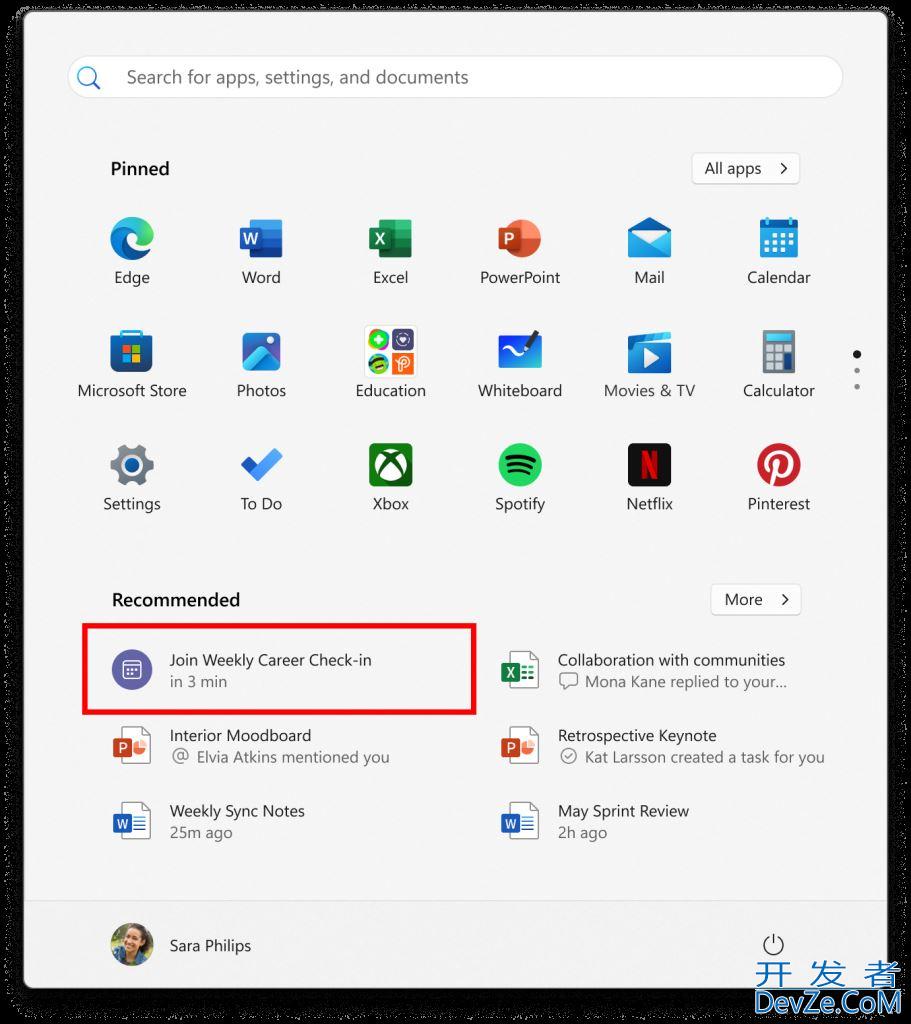Click the All apps button
911x1024 pixels.
point(745,168)
